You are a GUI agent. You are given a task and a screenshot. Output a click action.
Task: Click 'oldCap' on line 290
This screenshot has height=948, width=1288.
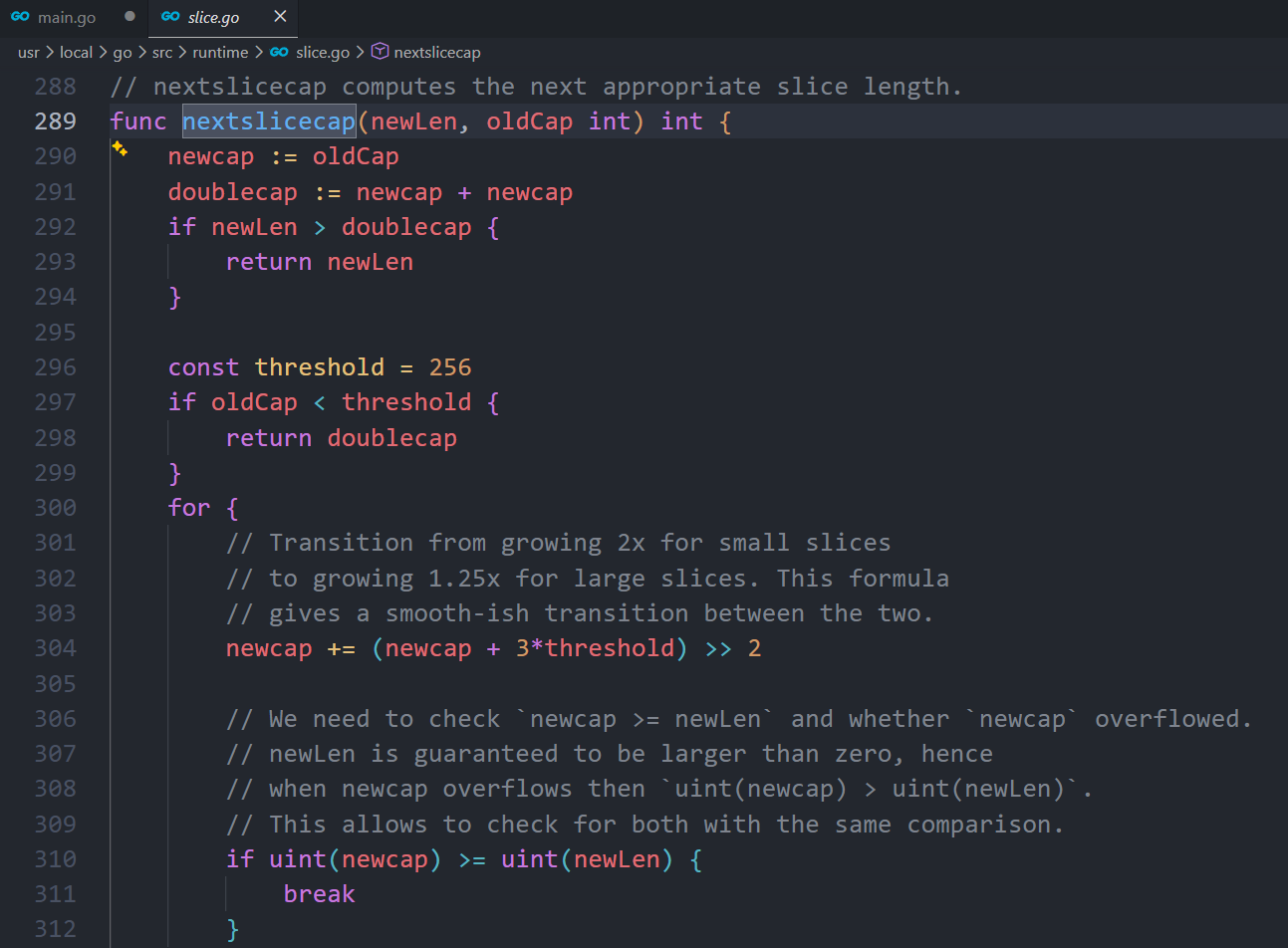356,156
